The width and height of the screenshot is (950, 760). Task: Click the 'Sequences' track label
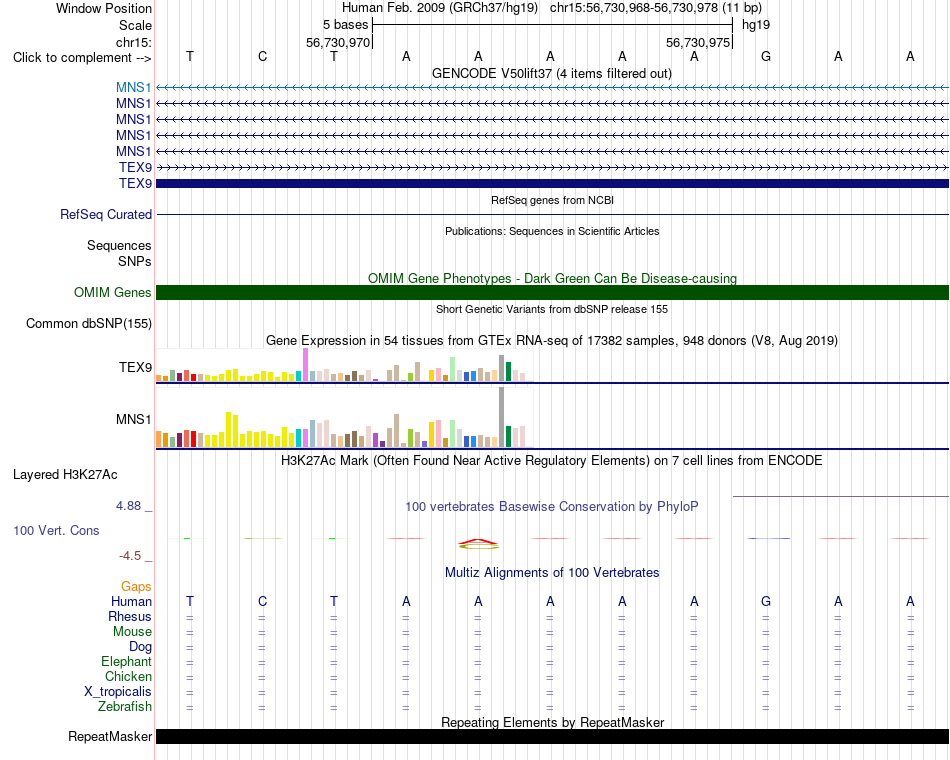click(119, 245)
